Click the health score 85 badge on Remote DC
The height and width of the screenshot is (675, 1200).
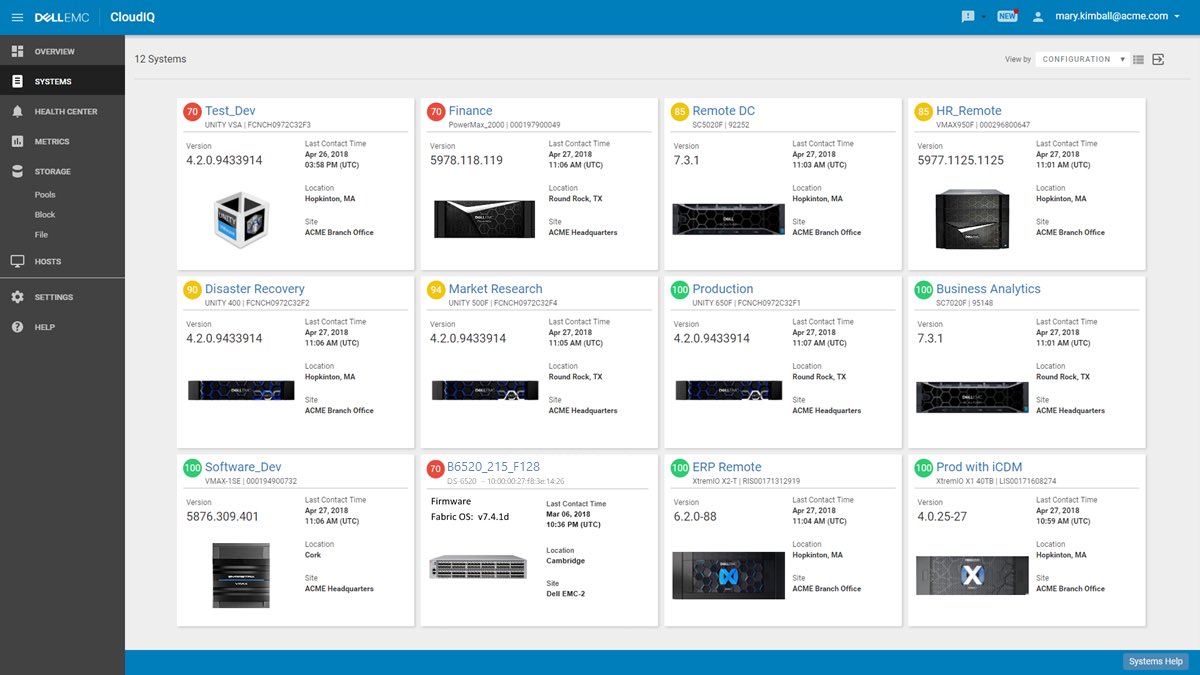[680, 112]
